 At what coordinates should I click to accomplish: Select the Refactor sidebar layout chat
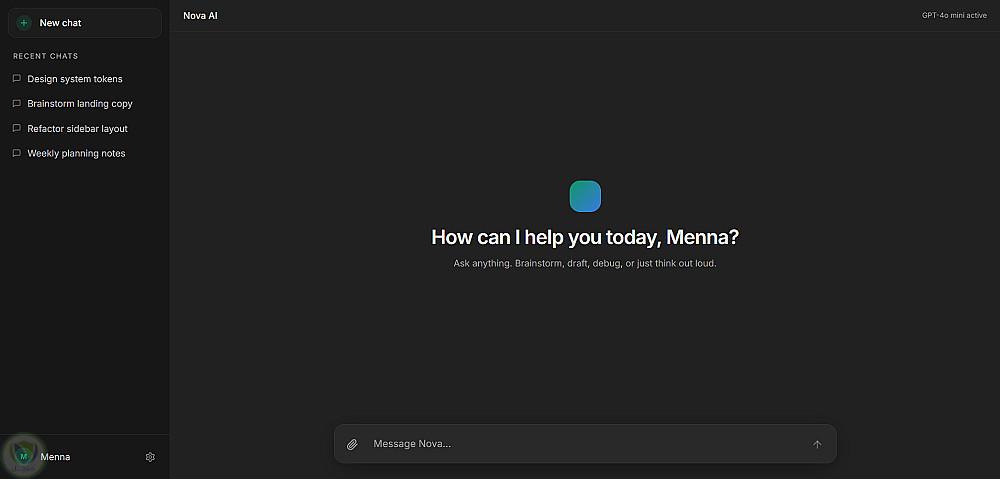pos(77,129)
